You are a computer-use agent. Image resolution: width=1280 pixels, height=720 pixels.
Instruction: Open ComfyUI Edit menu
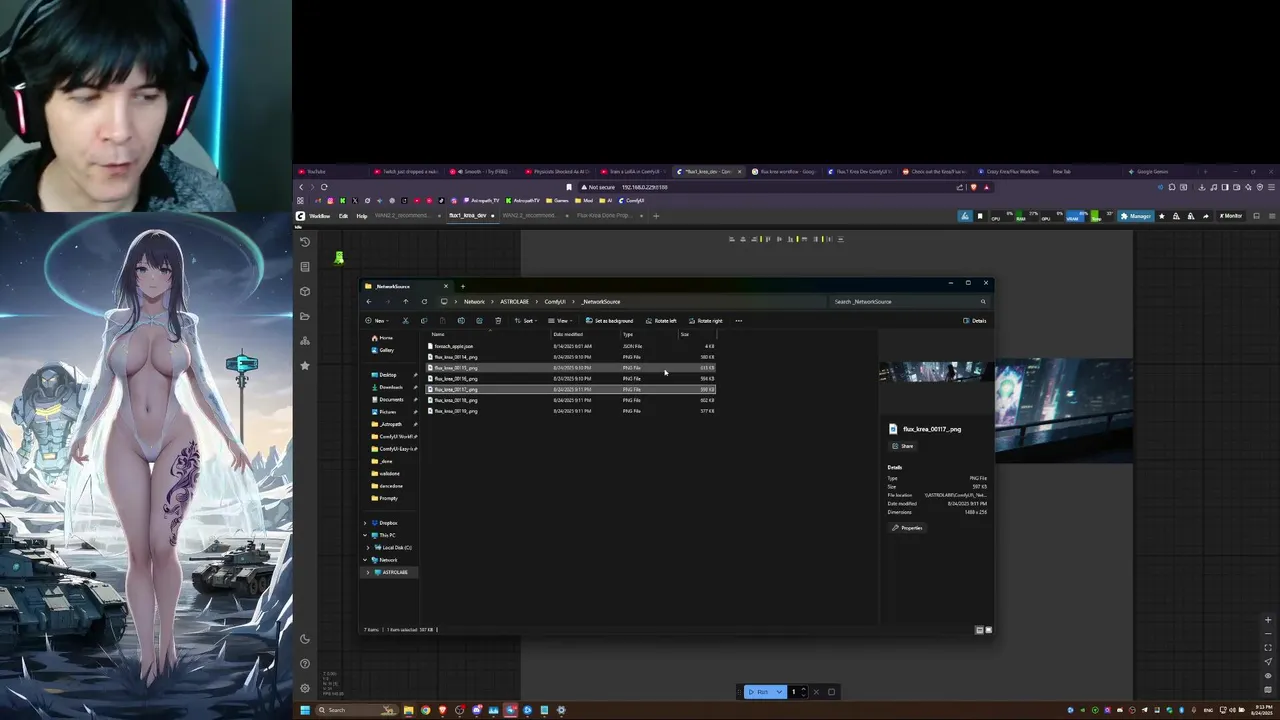point(343,216)
